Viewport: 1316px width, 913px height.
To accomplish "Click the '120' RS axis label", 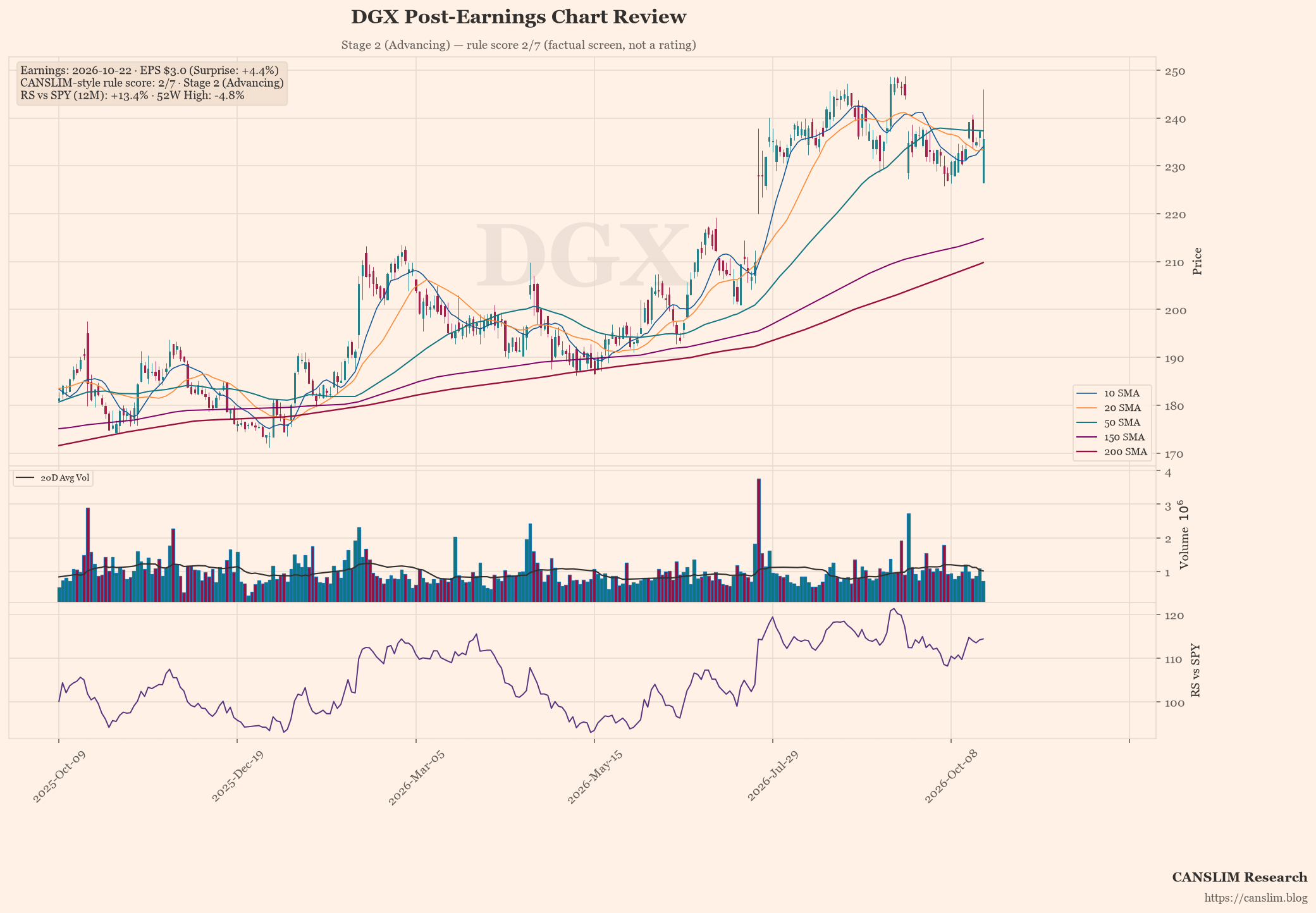I will pos(1176,615).
